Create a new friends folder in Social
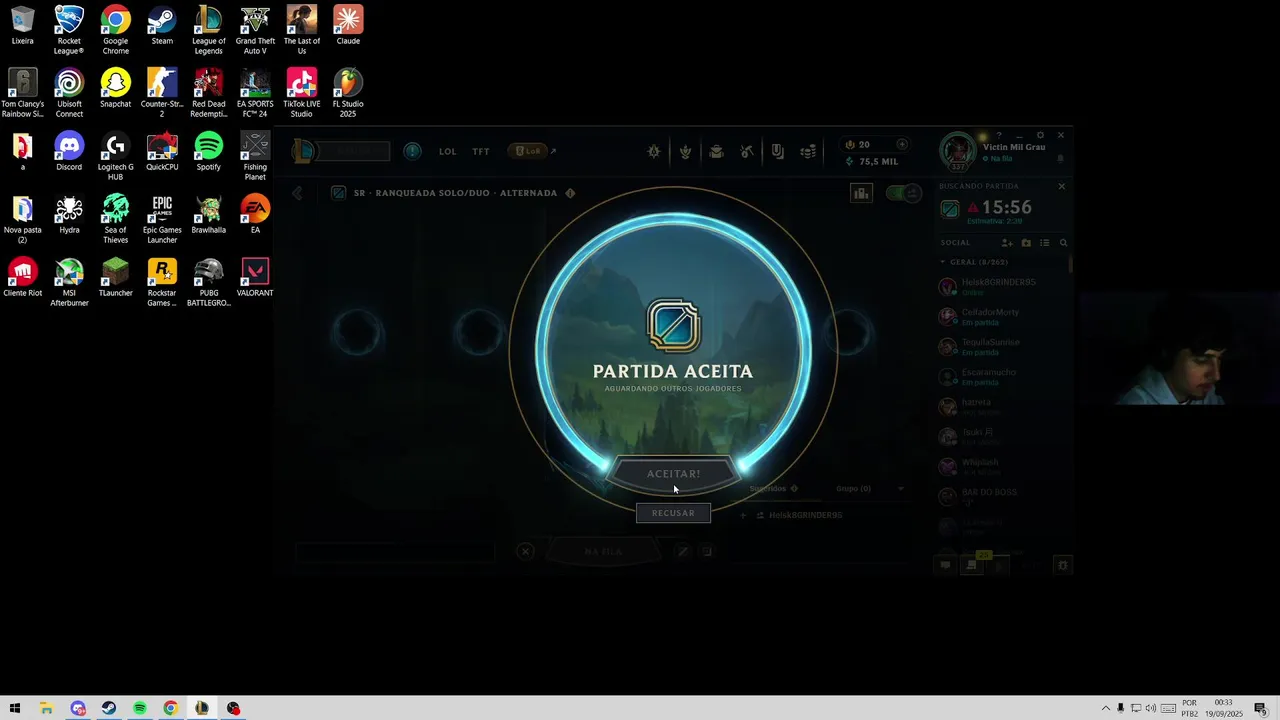Image resolution: width=1280 pixels, height=720 pixels. [x=1026, y=243]
